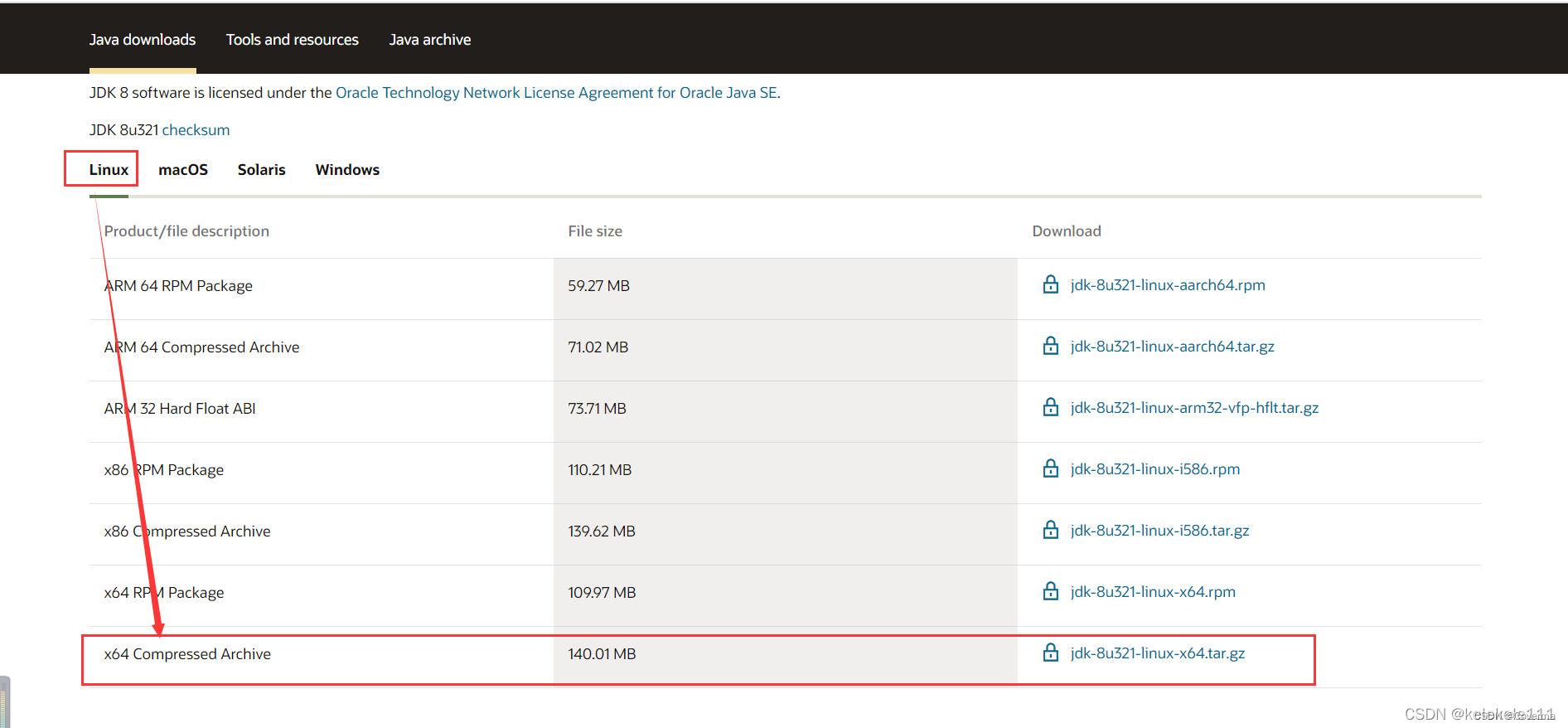Viewport: 1568px width, 728px height.
Task: Click the x64 Compressed Archive description
Action: pos(187,654)
